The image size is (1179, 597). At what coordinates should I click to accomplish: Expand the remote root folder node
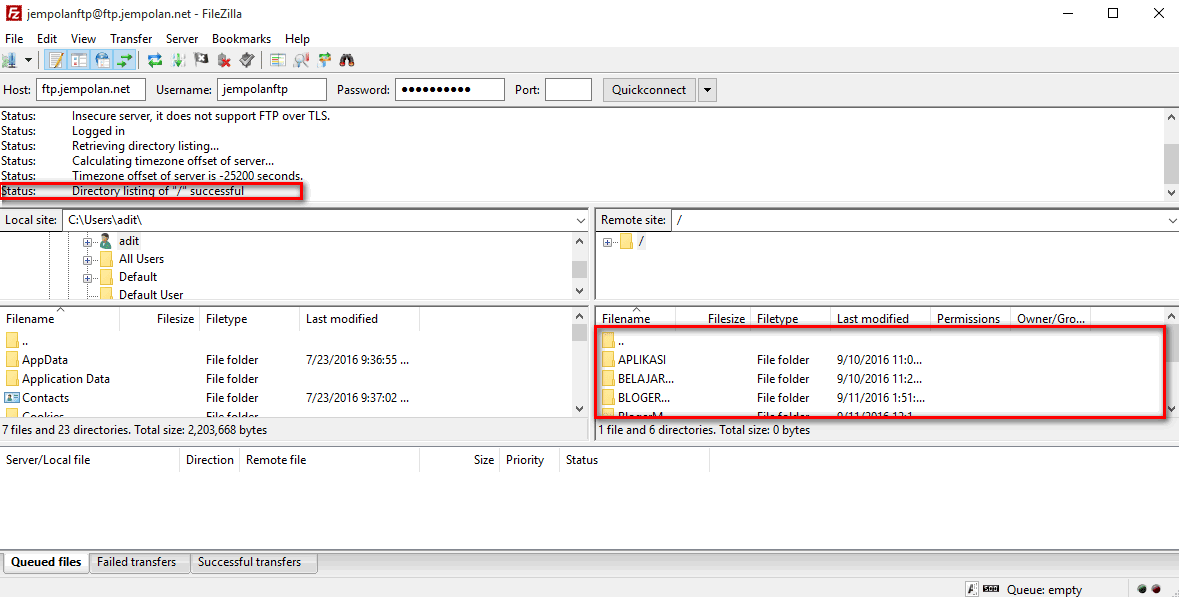tap(608, 242)
